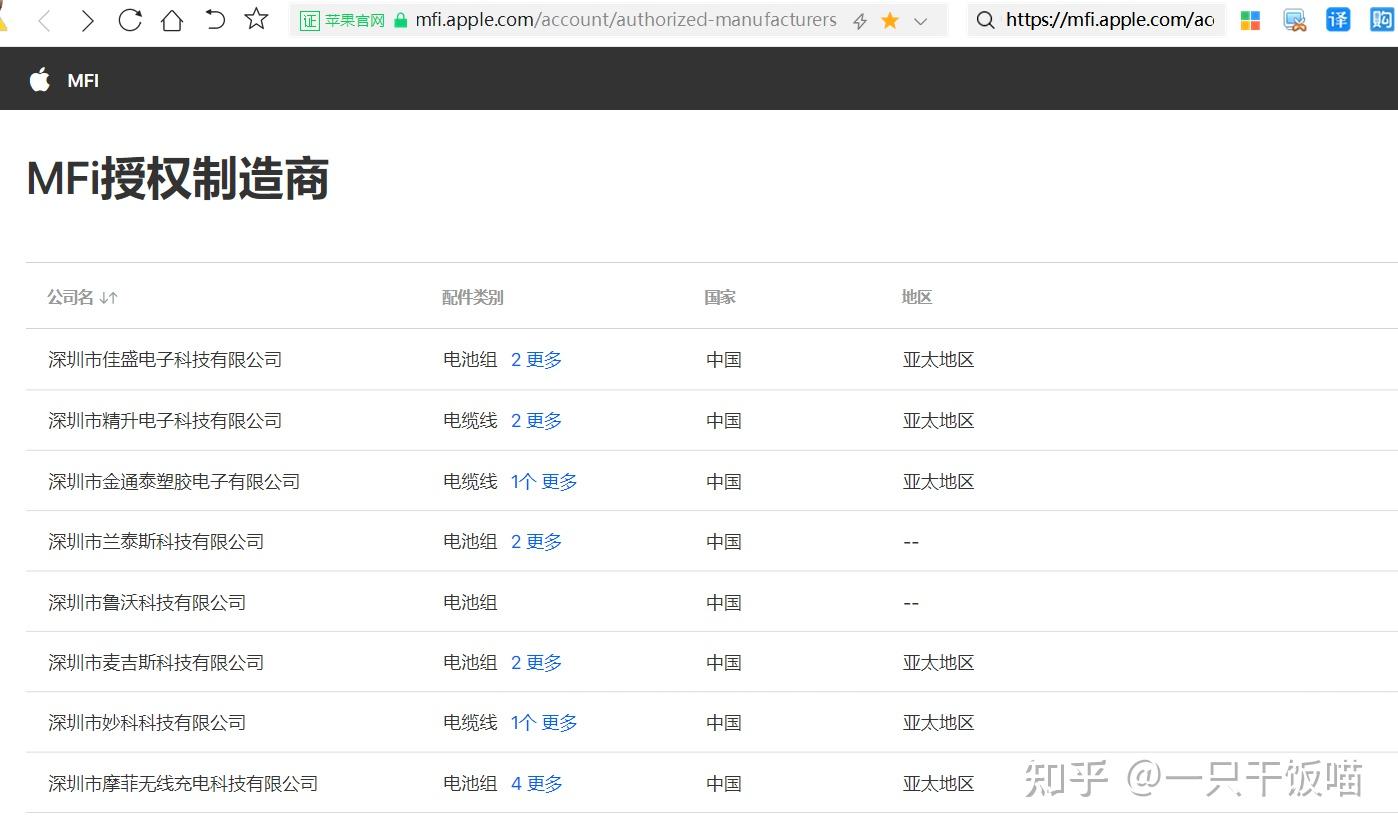Viewport: 1398px width, 835px height.
Task: Click the 国家 column header
Action: (x=720, y=297)
